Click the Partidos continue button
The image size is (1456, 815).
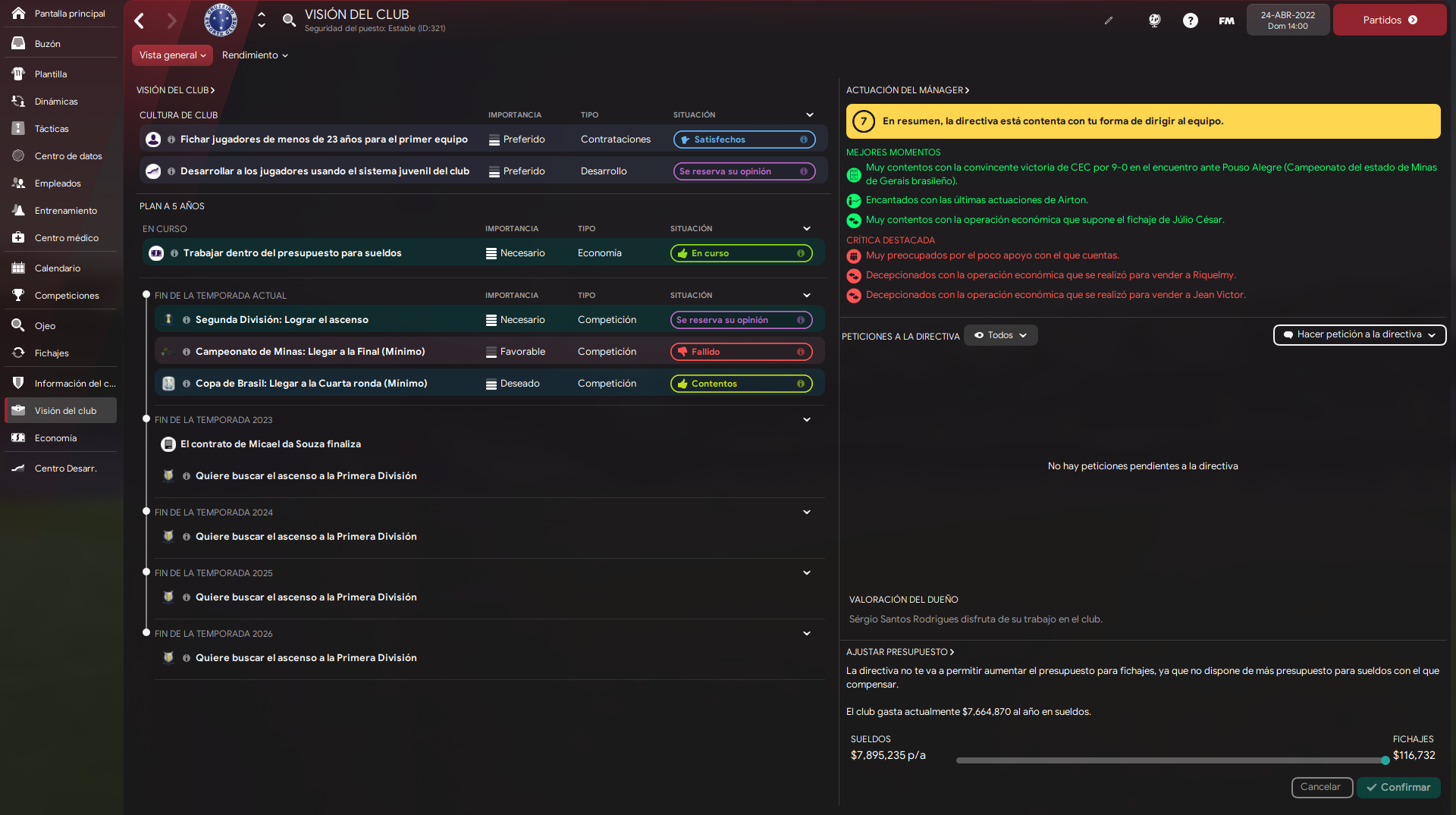coord(1389,20)
